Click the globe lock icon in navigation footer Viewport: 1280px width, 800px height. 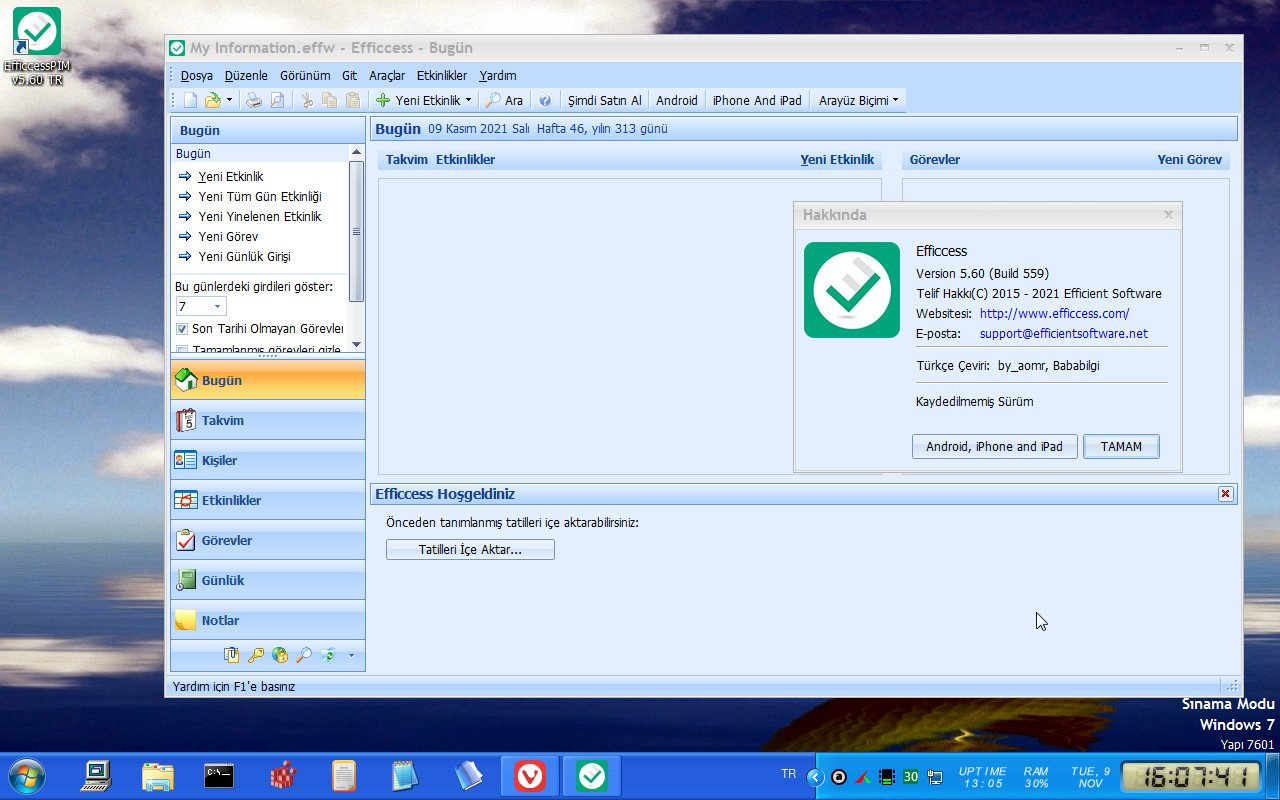coord(280,655)
